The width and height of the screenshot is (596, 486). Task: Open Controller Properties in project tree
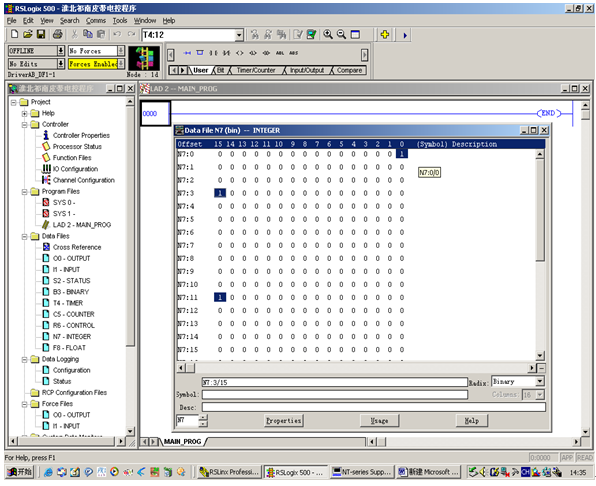coord(81,135)
